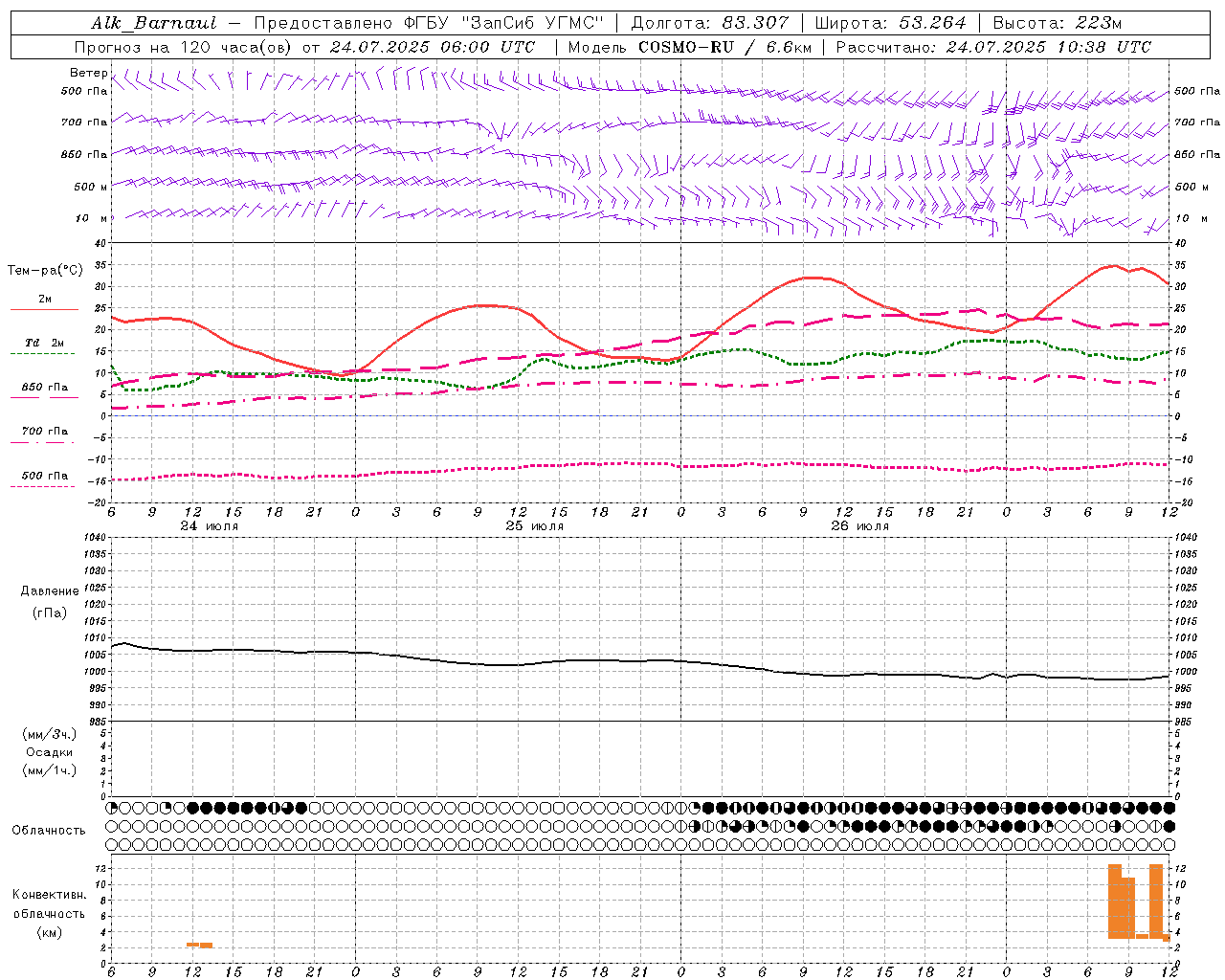Image resolution: width=1225 pixels, height=980 pixels.
Task: Click the "10 м" level label left of the wind barbs
Action: (x=91, y=218)
